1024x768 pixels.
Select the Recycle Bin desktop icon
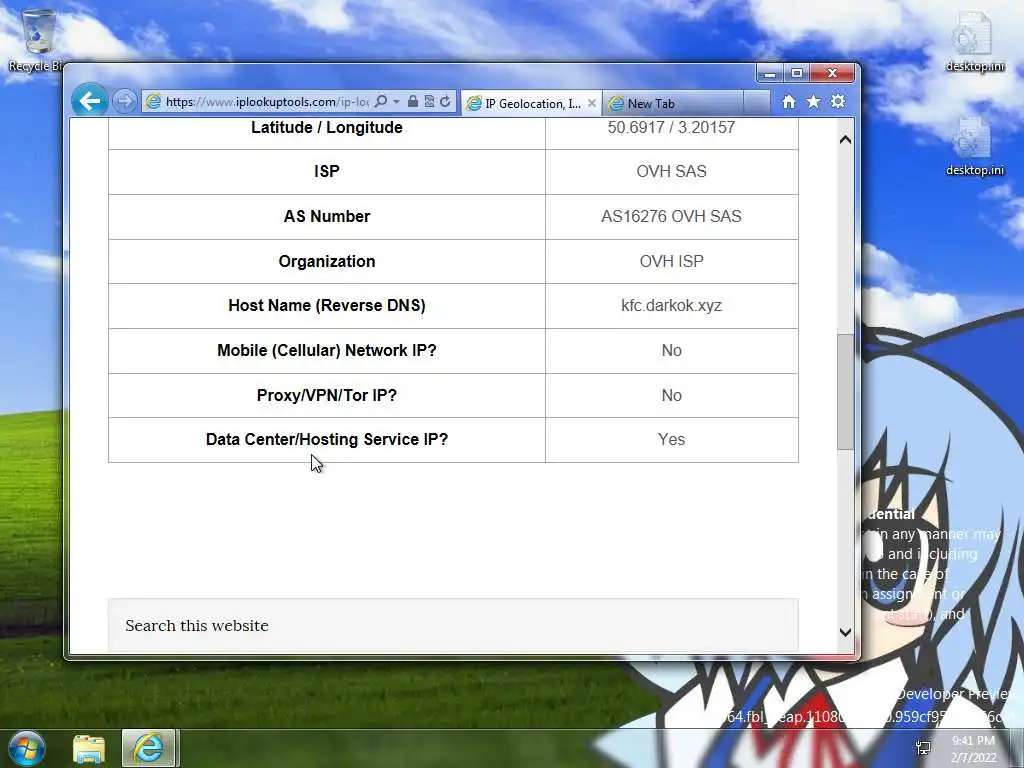[x=37, y=40]
